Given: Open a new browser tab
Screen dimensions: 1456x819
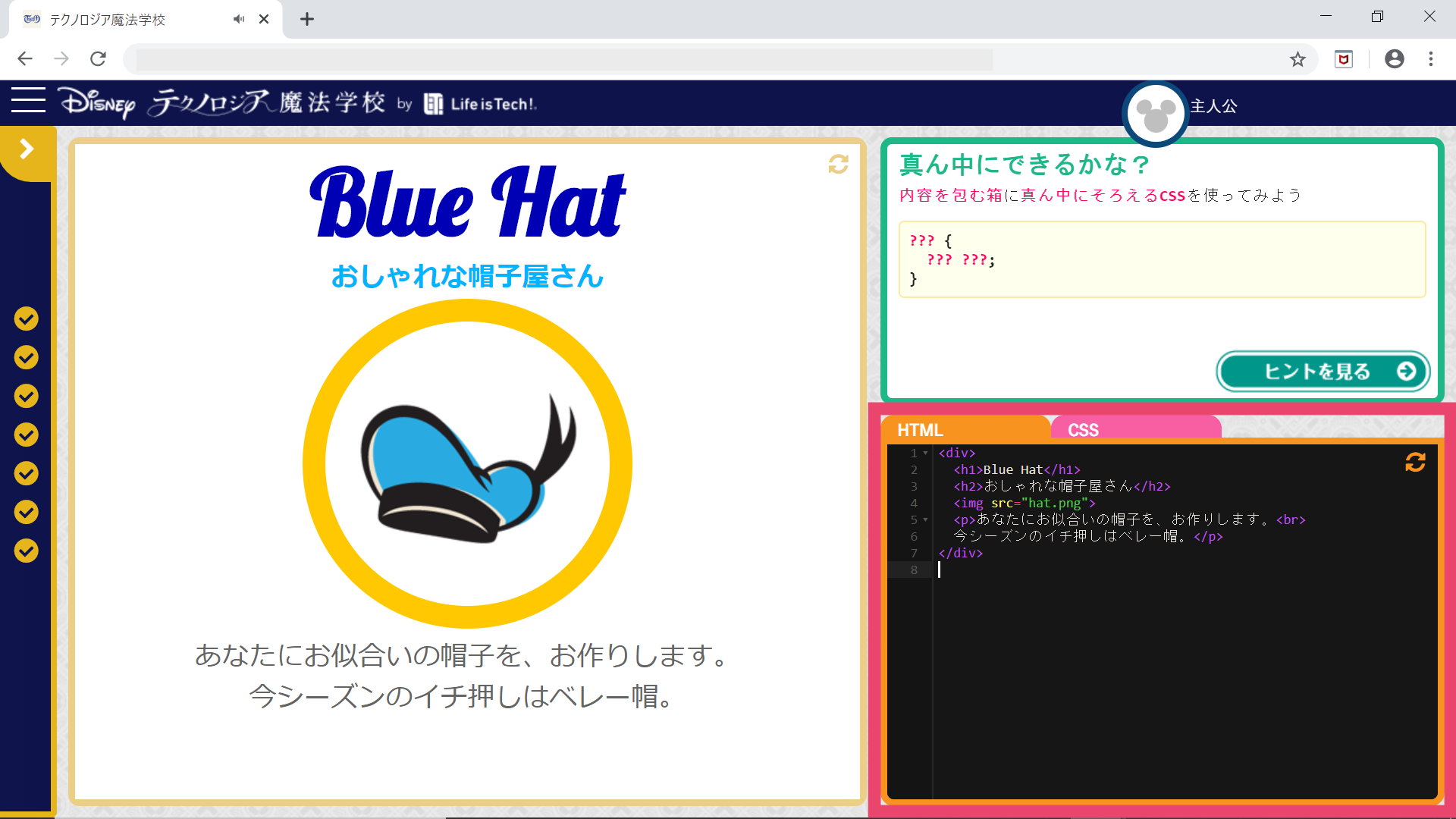Looking at the screenshot, I should pos(306,19).
